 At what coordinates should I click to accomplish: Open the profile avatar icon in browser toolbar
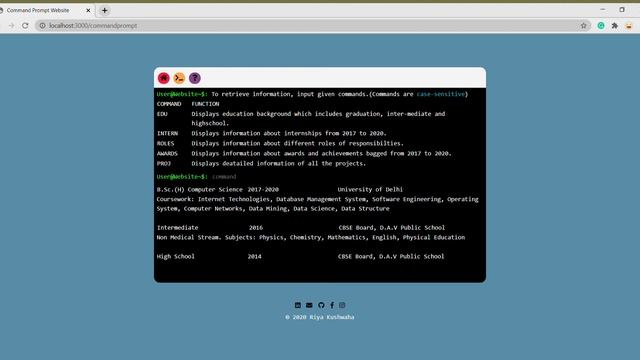[629, 25]
